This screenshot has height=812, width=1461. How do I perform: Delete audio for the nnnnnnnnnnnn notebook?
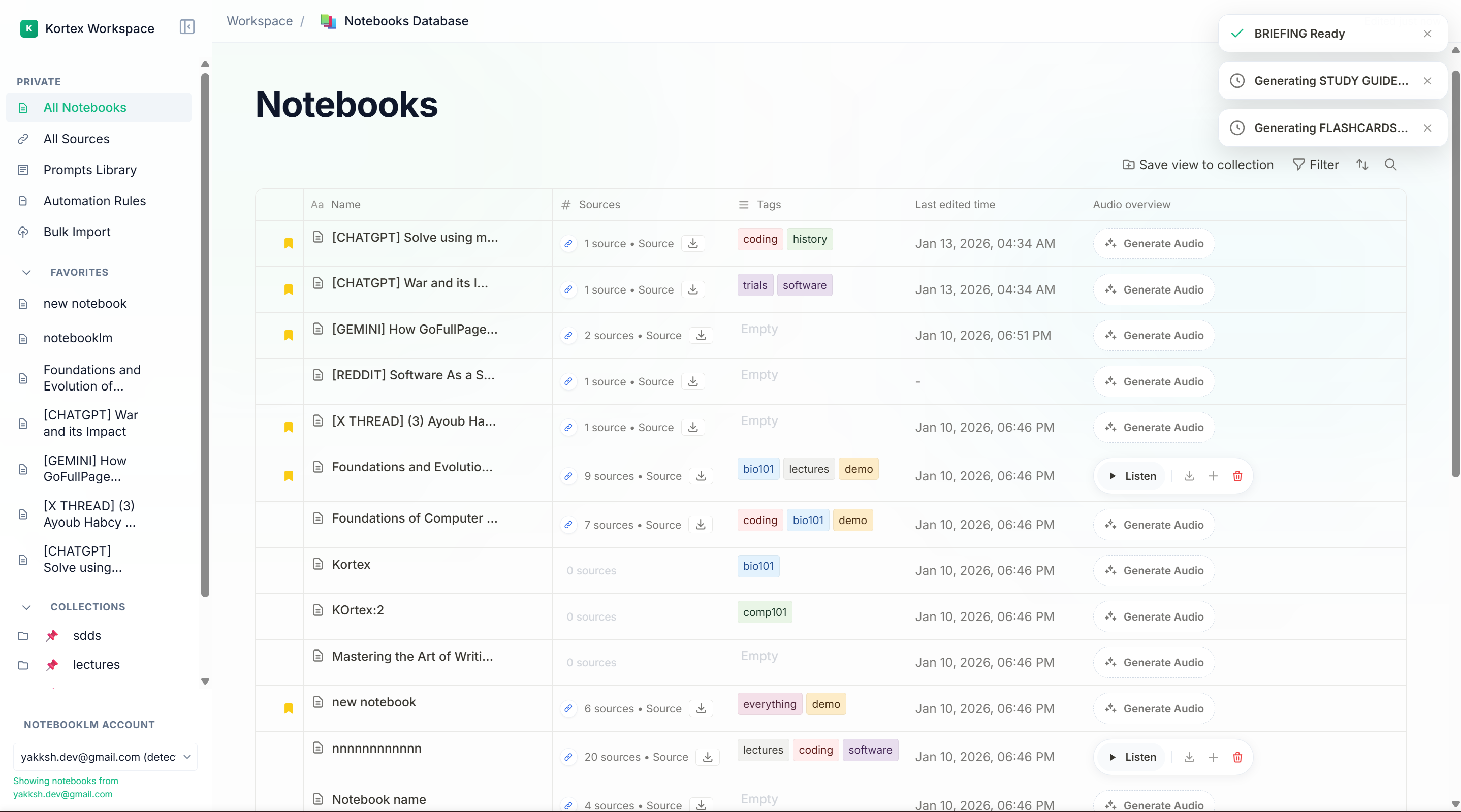tap(1237, 757)
